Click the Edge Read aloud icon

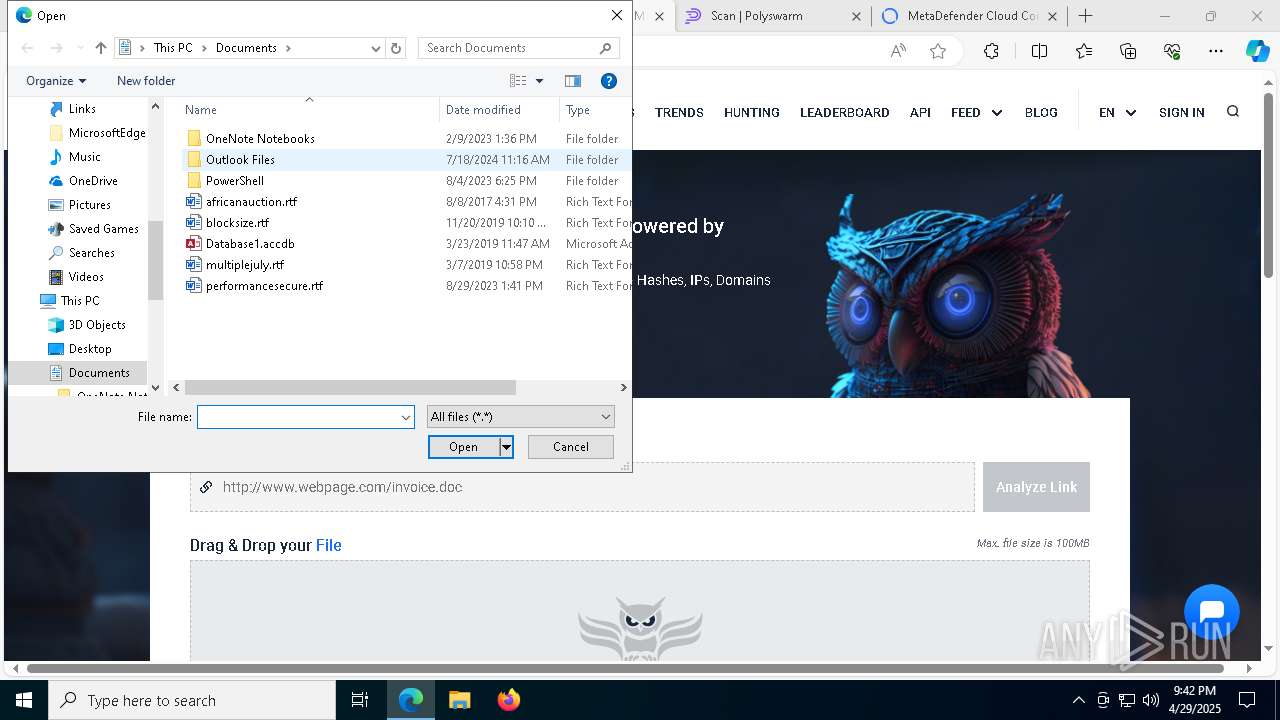(898, 51)
